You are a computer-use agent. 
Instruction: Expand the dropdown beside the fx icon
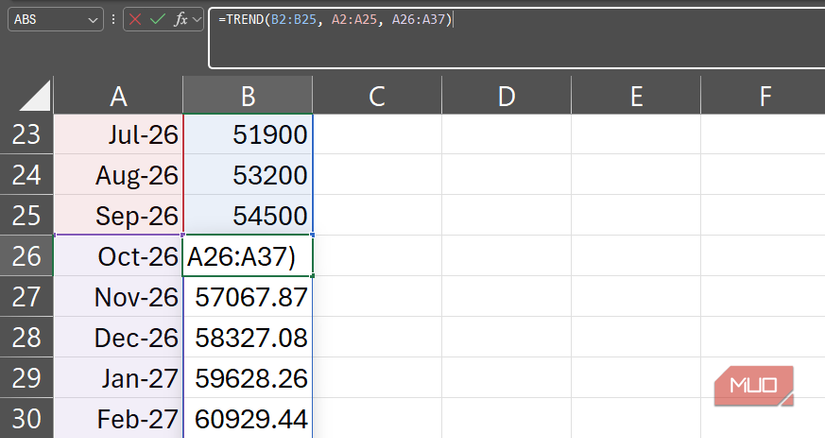197,20
